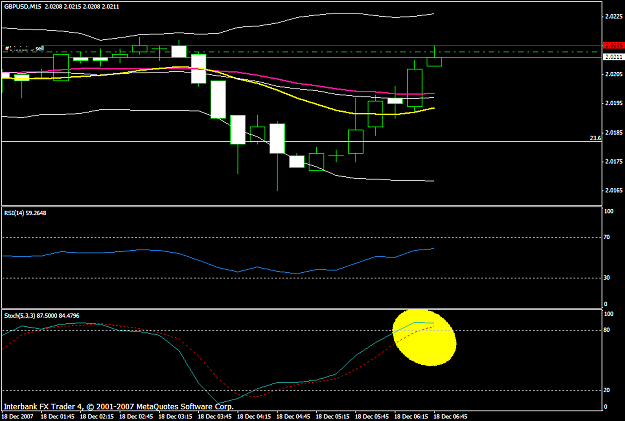625x421 pixels.
Task: Click the 18 Dec 03:15 time label
Action: point(175,417)
